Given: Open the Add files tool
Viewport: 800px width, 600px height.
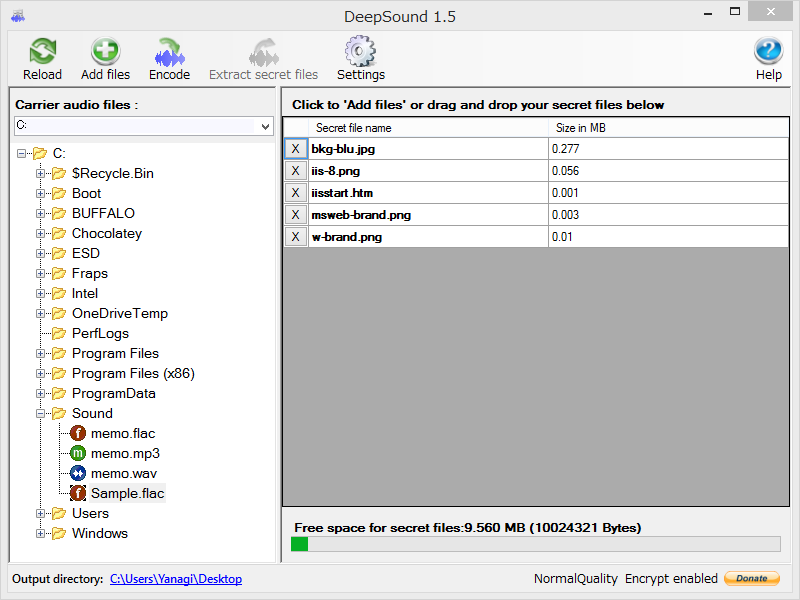Looking at the screenshot, I should [x=104, y=50].
